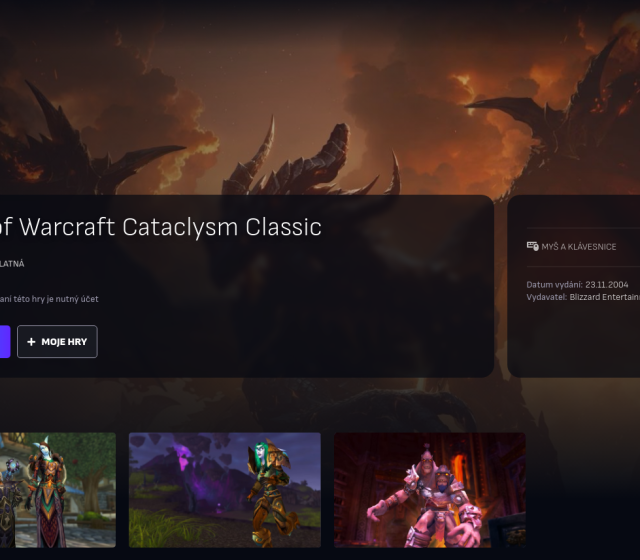Viewport: 640px width, 560px height.
Task: Click the word Classic in the title
Action: pos(283,227)
